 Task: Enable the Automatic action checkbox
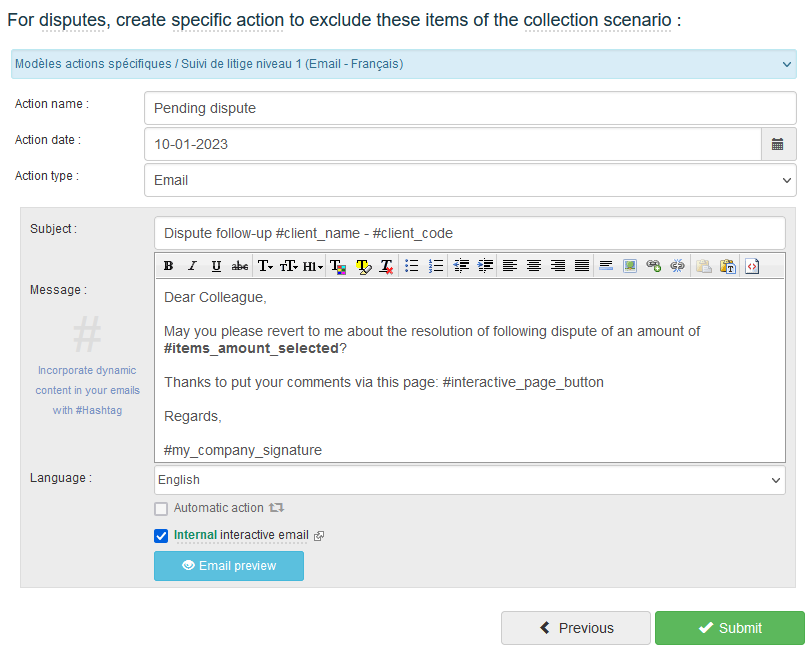pyautogui.click(x=161, y=509)
